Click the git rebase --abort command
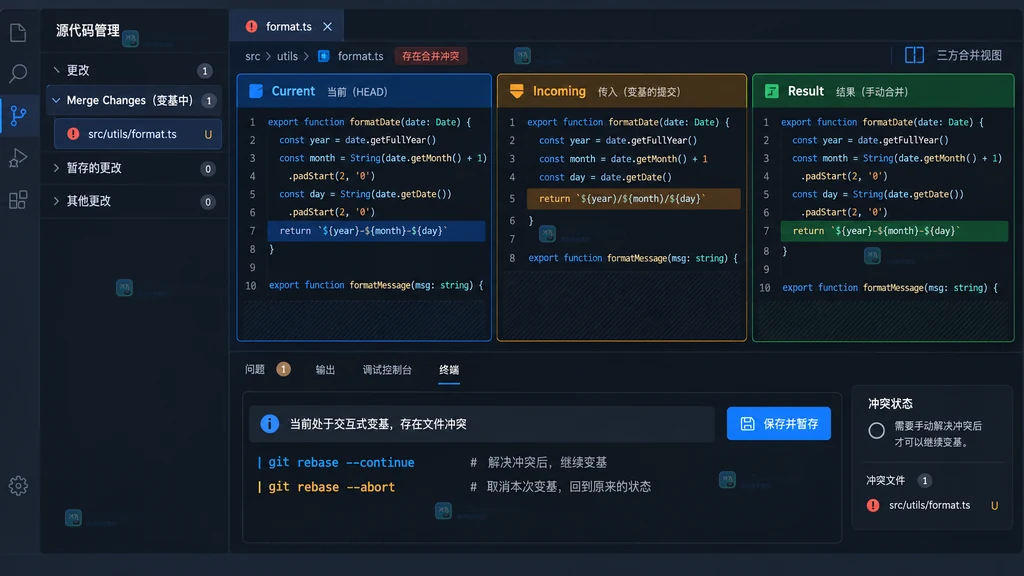The image size is (1024, 576). 332,487
